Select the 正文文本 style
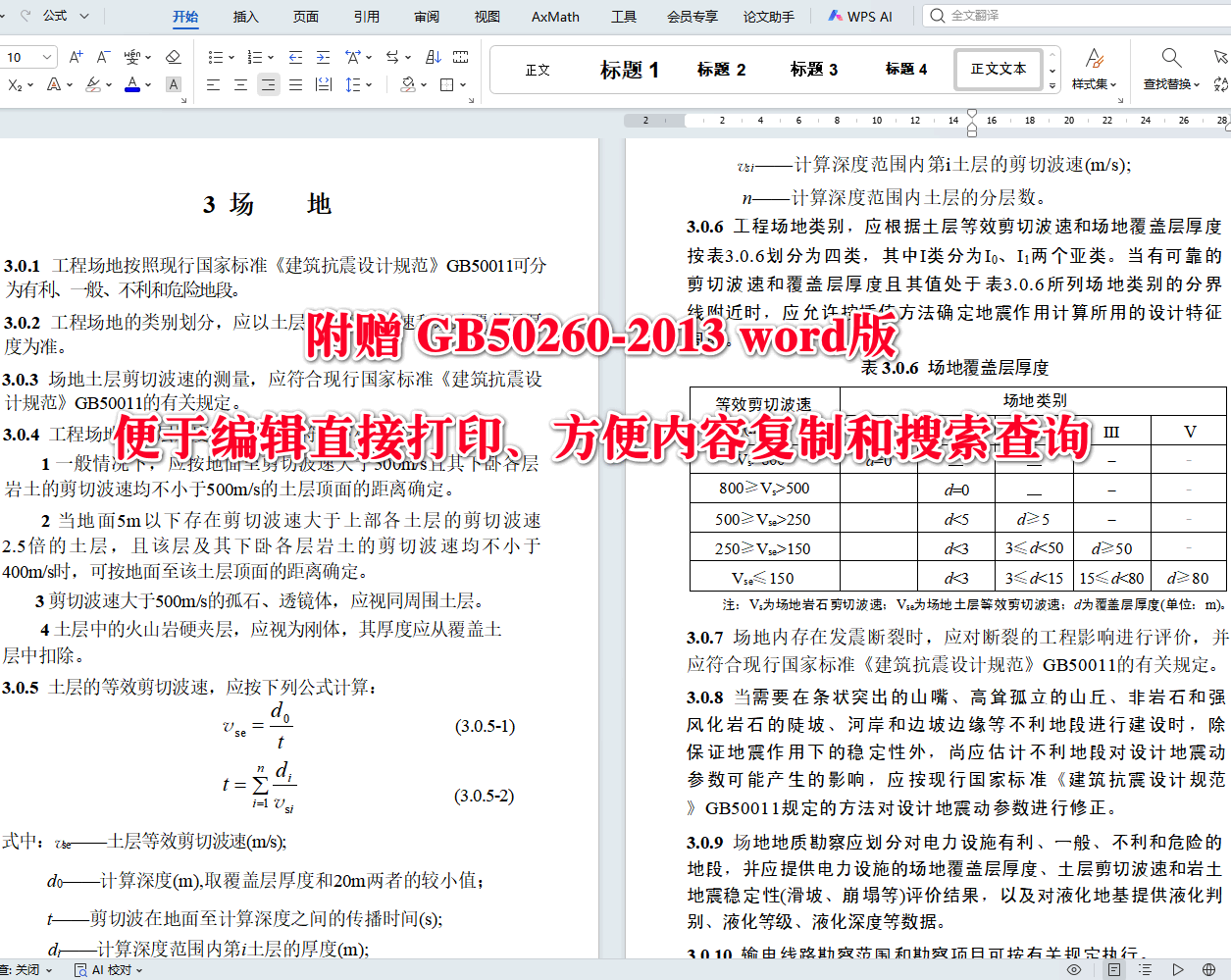The image size is (1231, 980). 999,70
